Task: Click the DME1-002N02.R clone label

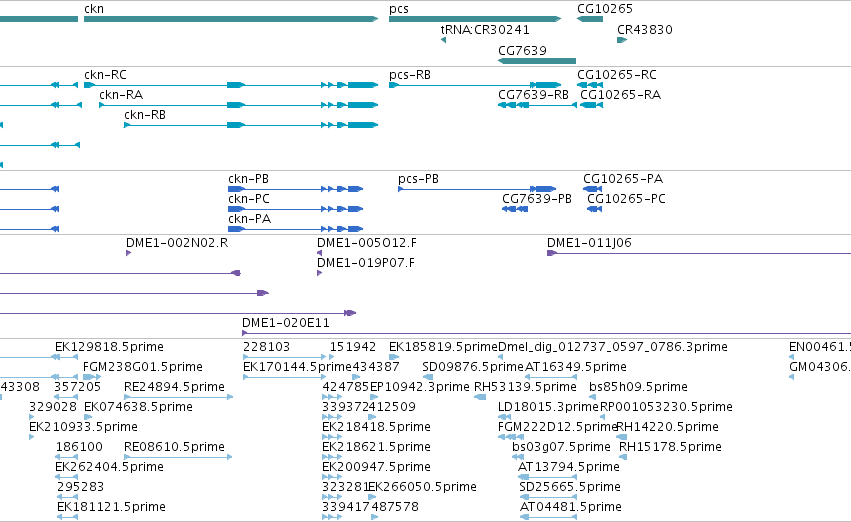Action: point(177,243)
